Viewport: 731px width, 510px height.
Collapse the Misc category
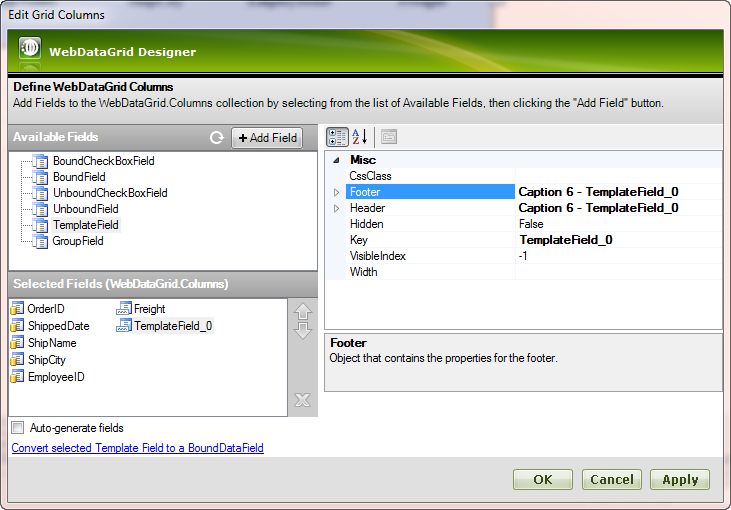[336, 160]
